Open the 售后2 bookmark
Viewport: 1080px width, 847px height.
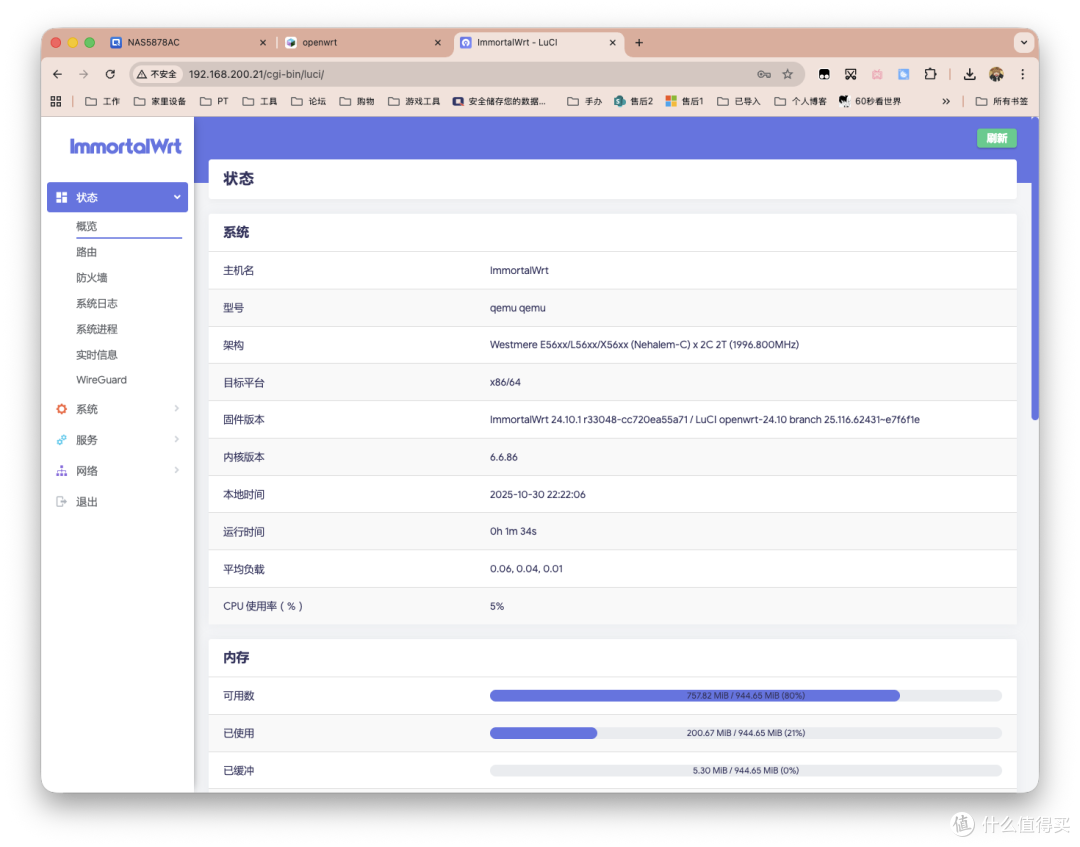[634, 101]
